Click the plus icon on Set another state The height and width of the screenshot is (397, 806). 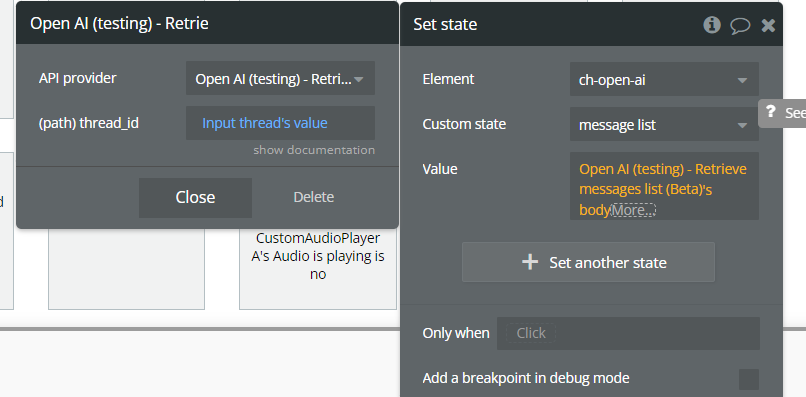coord(530,262)
